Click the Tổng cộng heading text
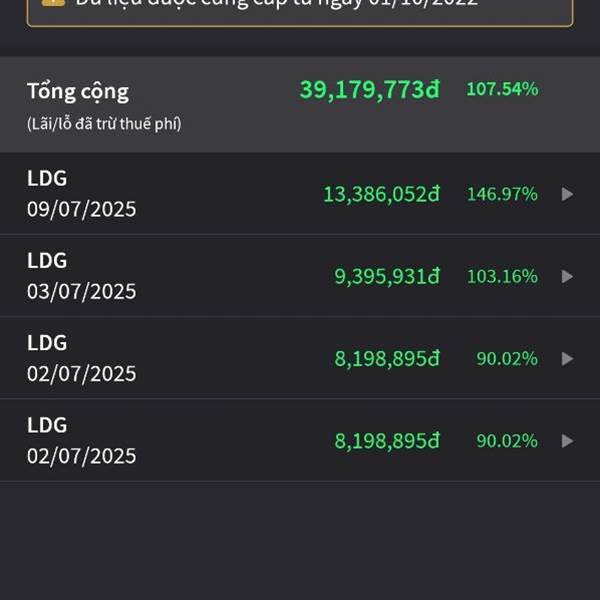 point(78,91)
